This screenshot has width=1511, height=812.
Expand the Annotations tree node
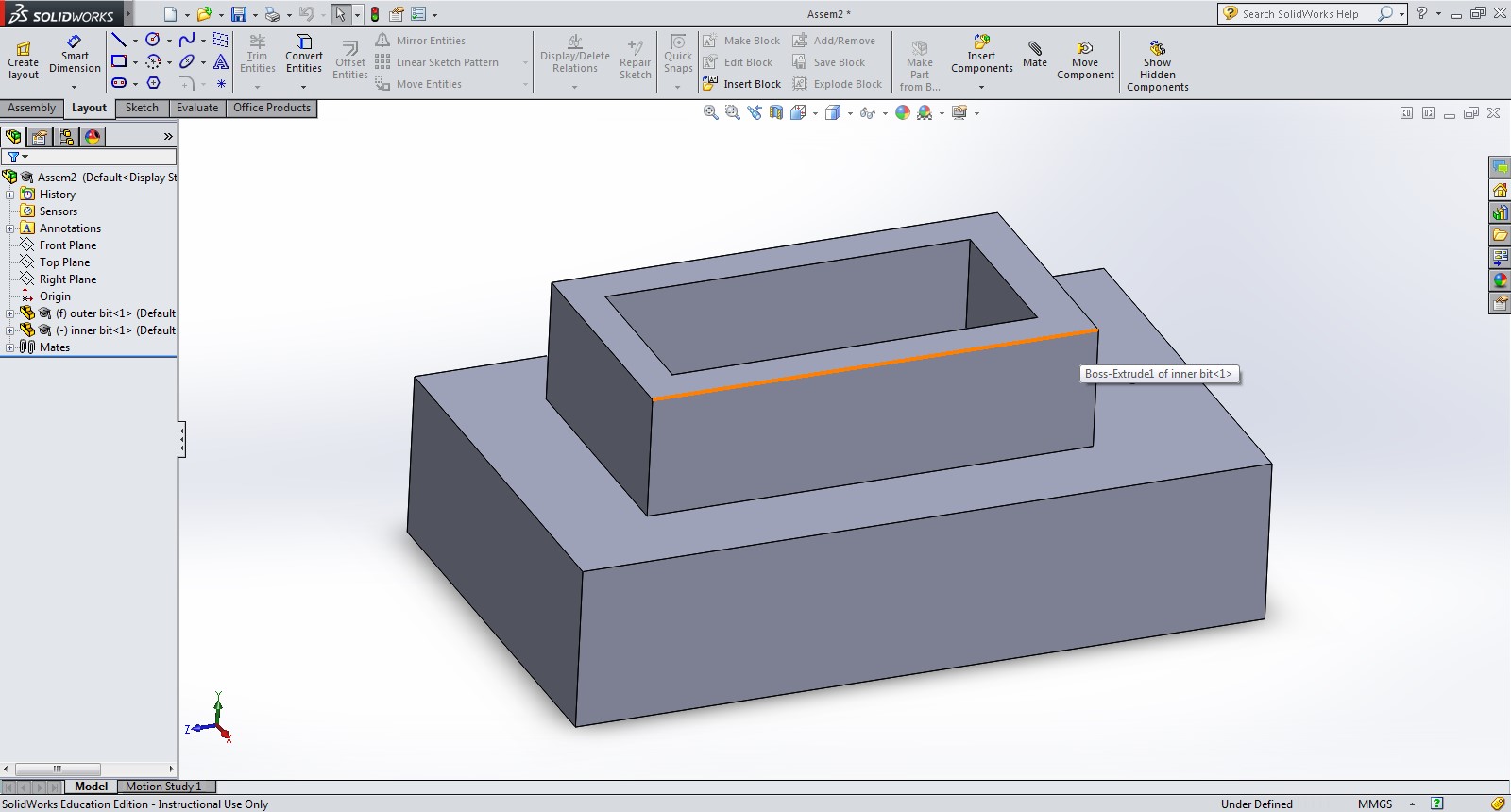coord(9,228)
